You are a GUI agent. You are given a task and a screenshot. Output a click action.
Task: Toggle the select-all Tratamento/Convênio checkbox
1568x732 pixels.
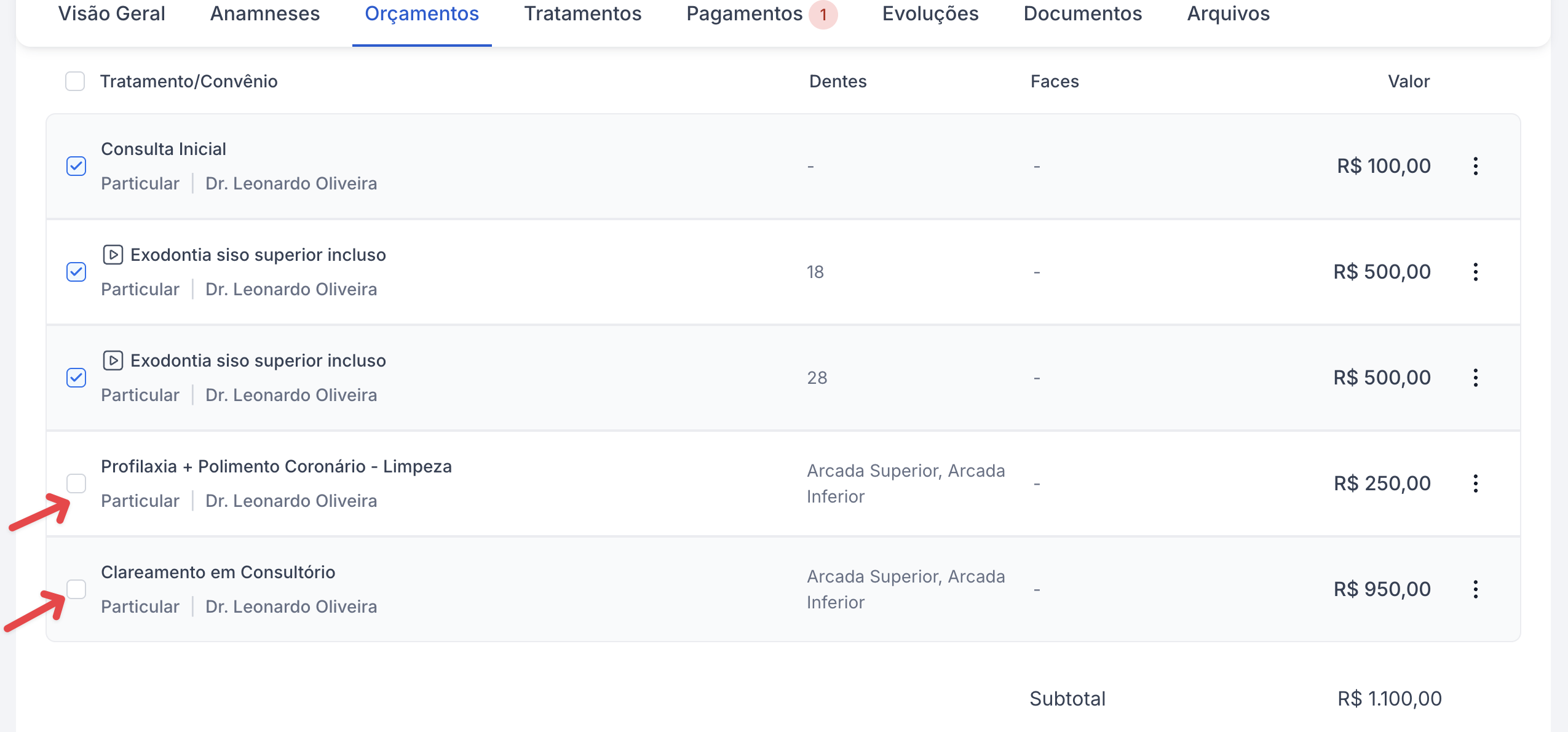75,81
